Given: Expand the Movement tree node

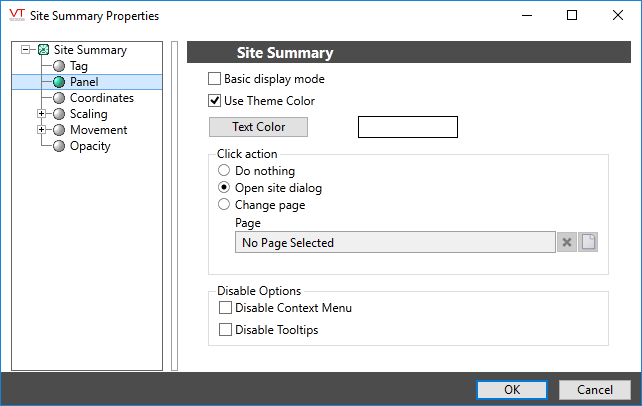Looking at the screenshot, I should 41,130.
